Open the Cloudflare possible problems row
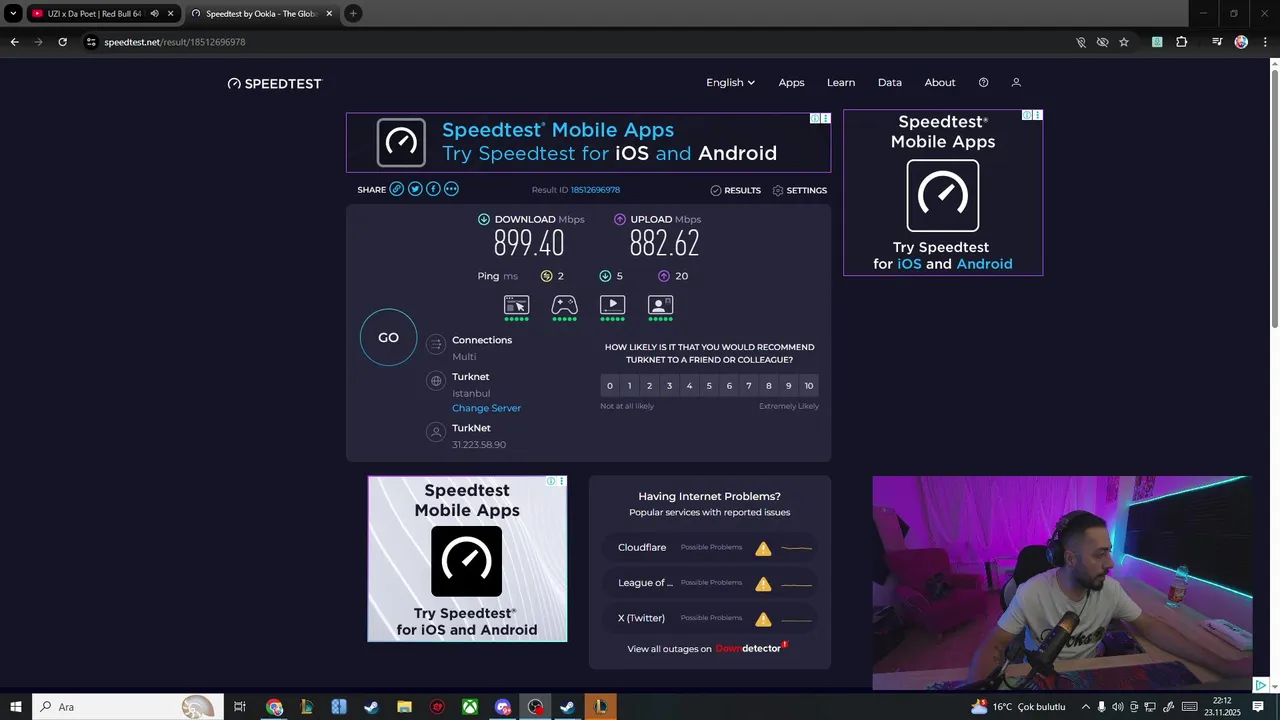 click(710, 548)
